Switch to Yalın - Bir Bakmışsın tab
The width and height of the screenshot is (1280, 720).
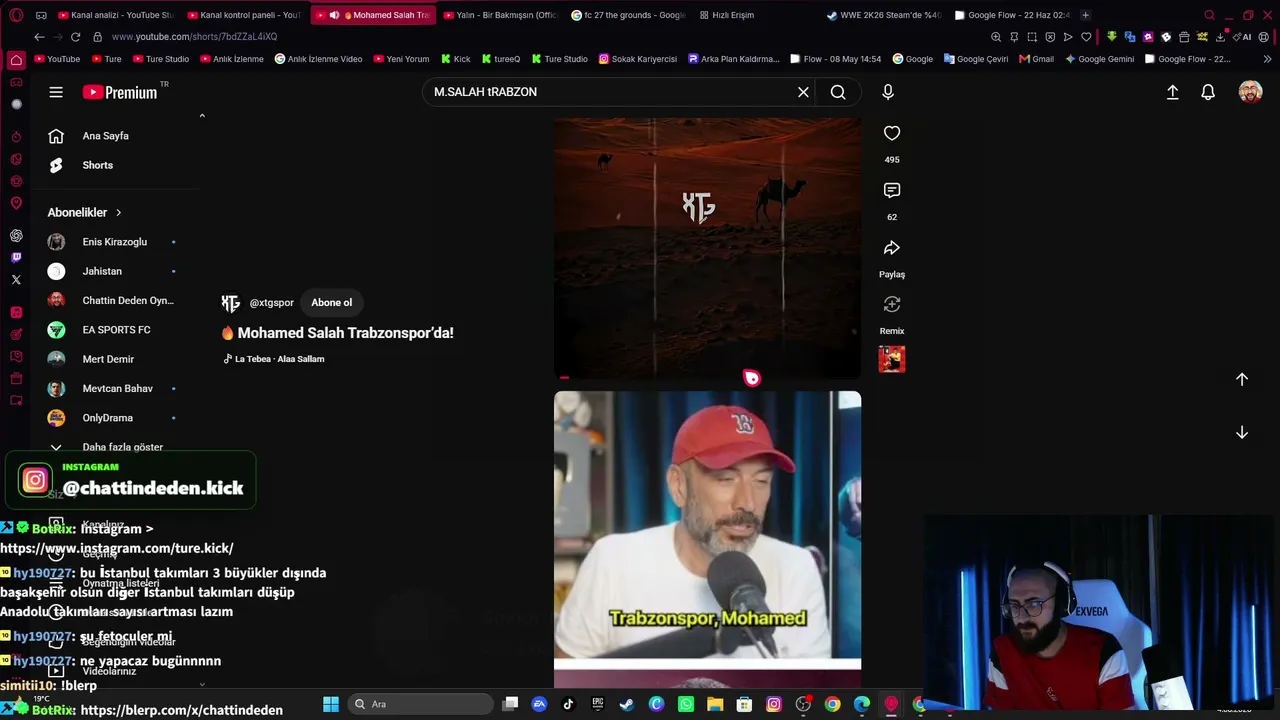click(x=498, y=15)
